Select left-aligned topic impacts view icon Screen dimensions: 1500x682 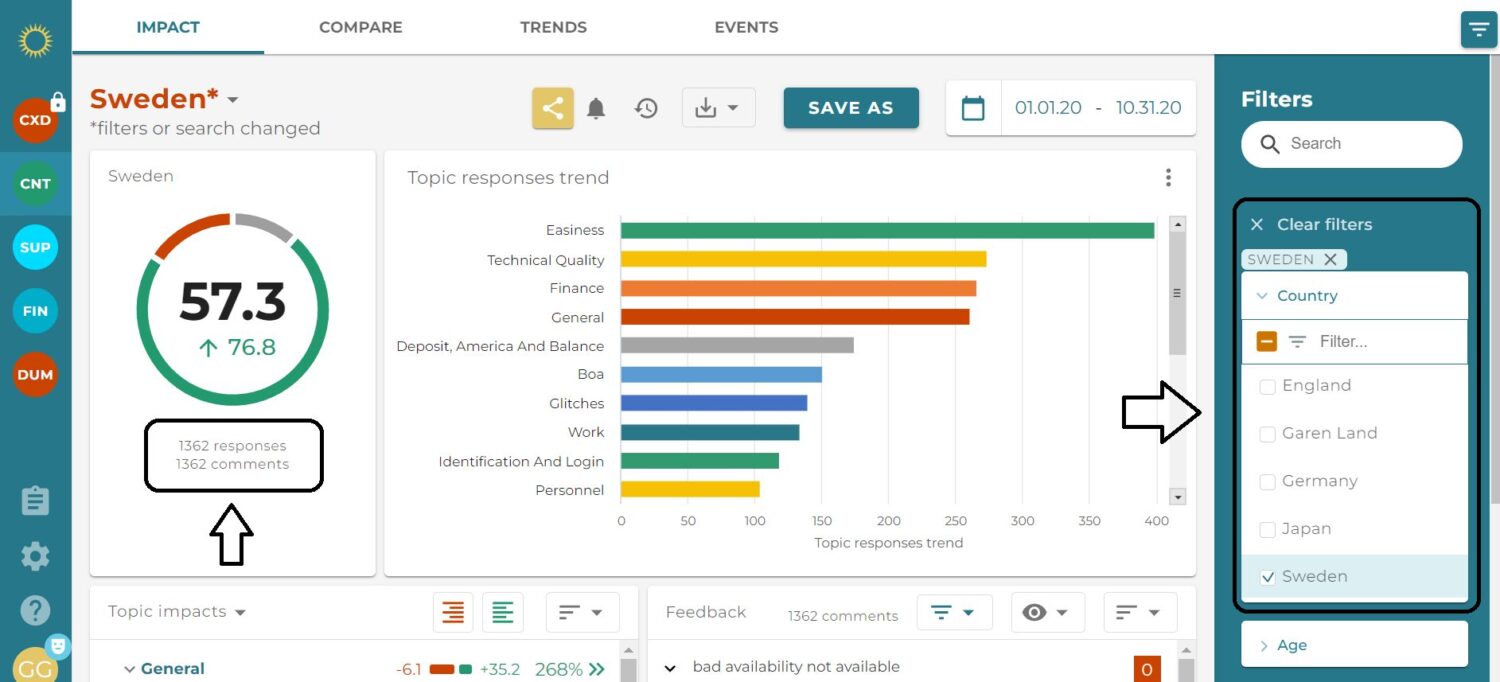coord(503,612)
